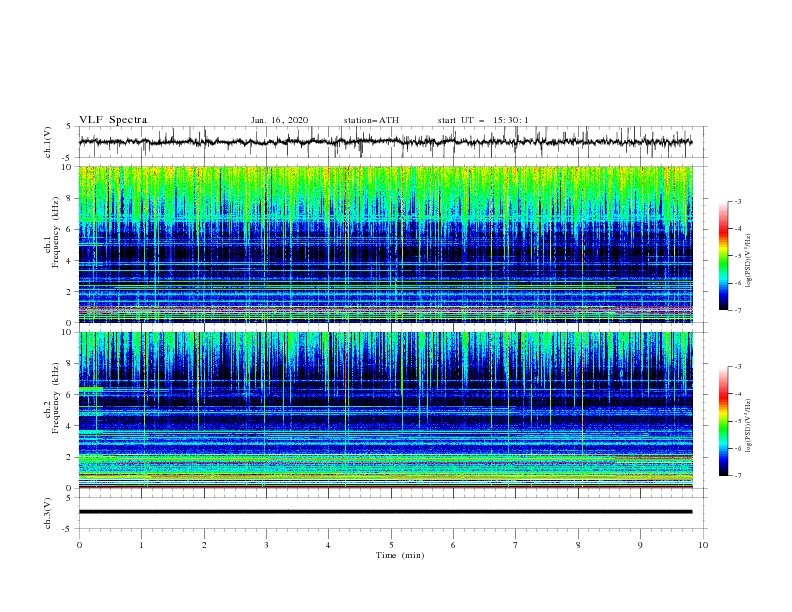
Task: Click the ch.1 color bar log(PSD) label
Action: 749,261
